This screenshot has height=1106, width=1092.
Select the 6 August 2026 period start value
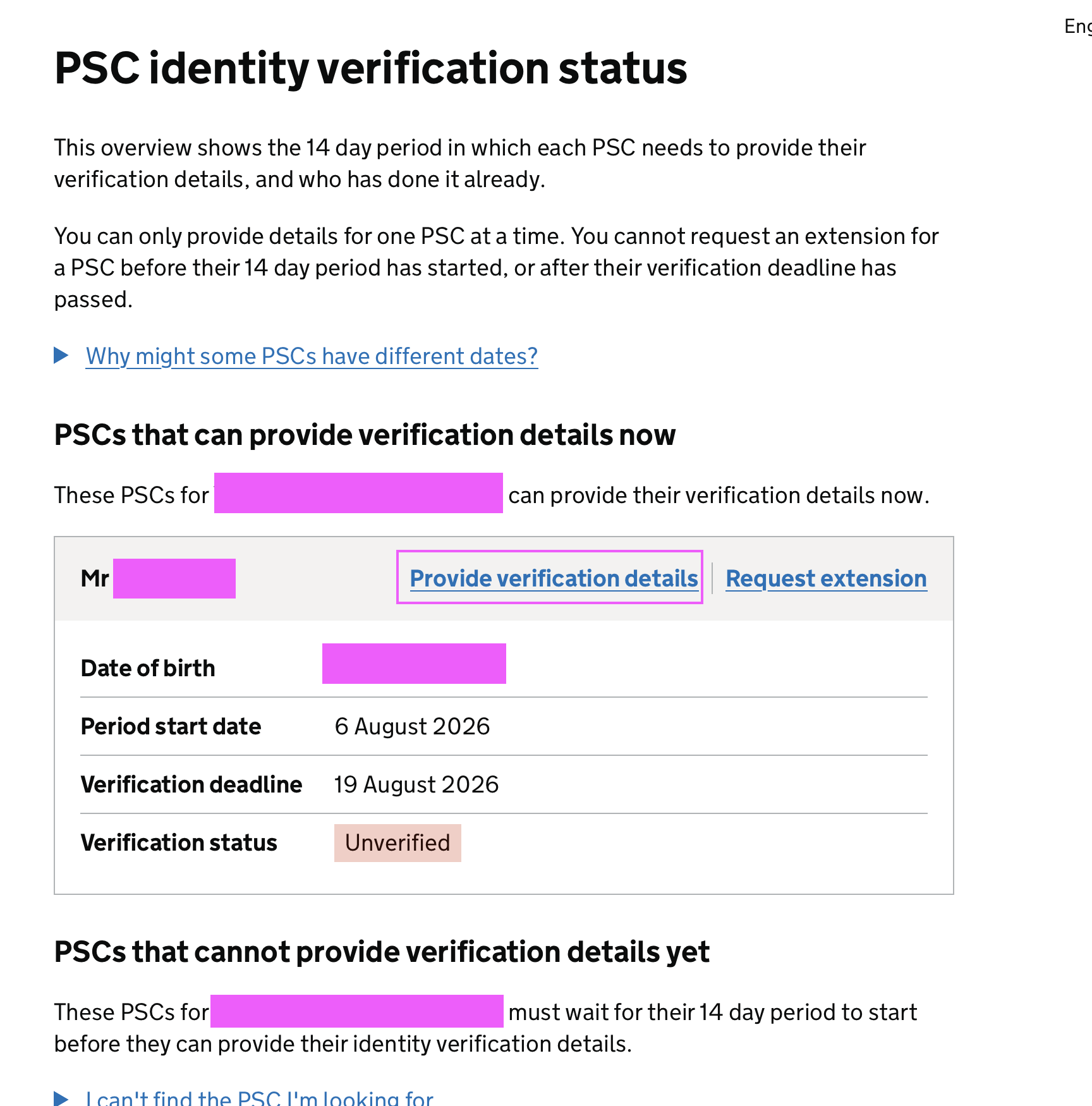coord(412,726)
